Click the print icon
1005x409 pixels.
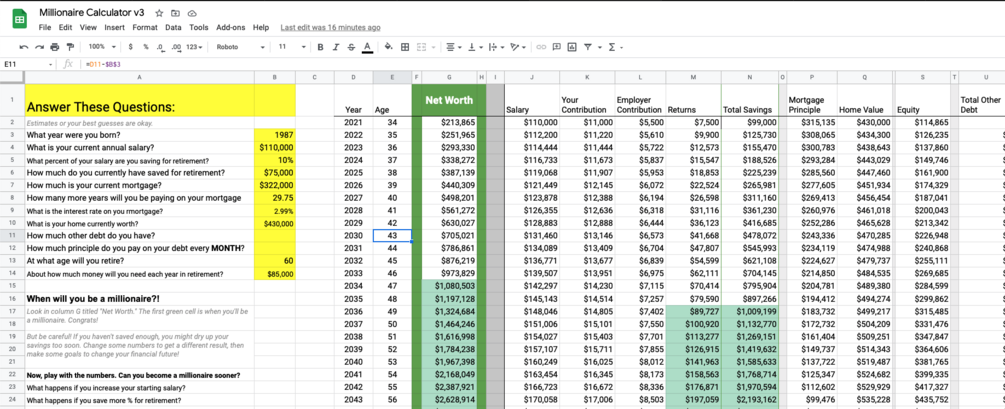(x=54, y=47)
